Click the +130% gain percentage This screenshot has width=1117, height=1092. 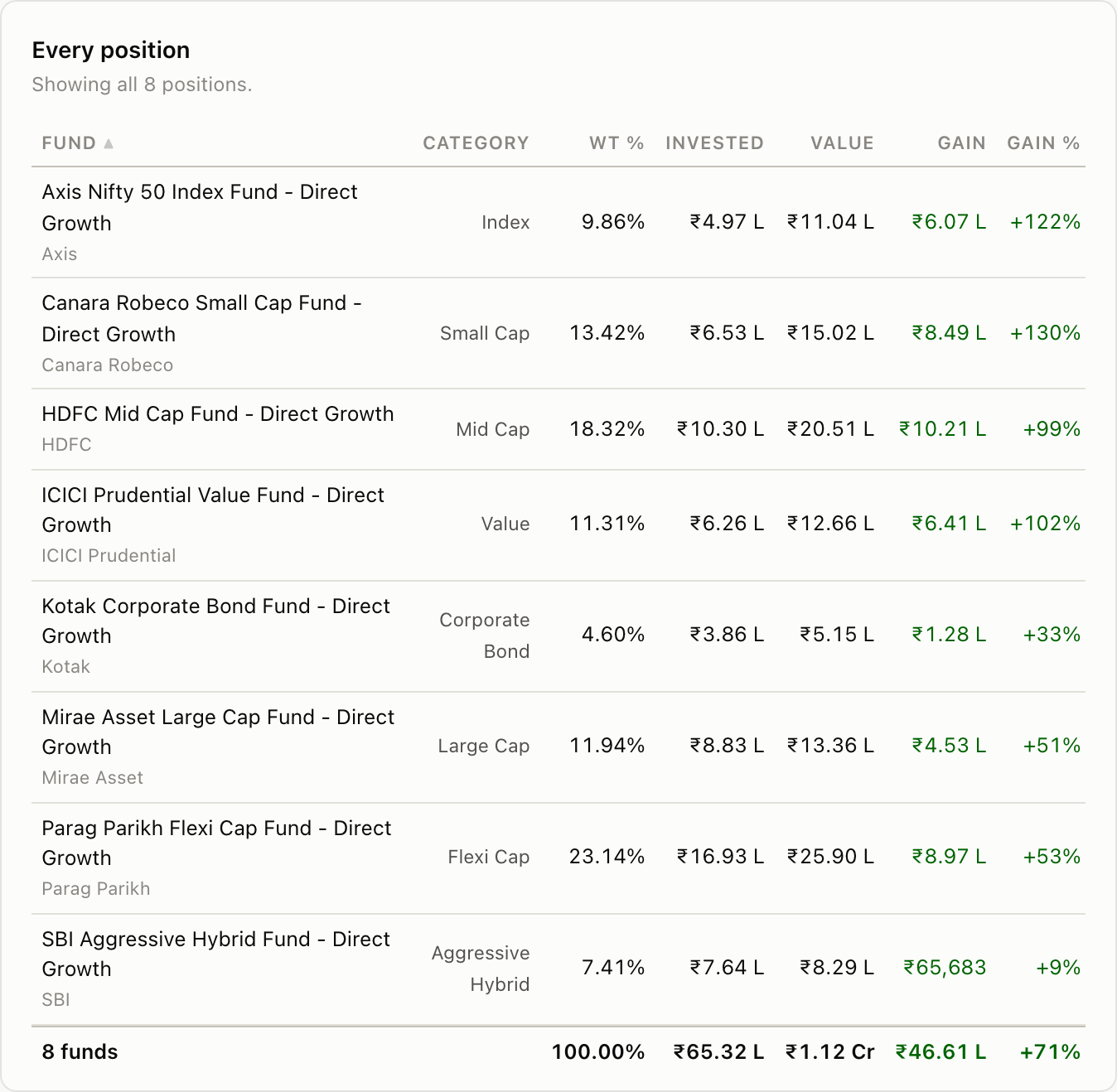(x=1045, y=333)
